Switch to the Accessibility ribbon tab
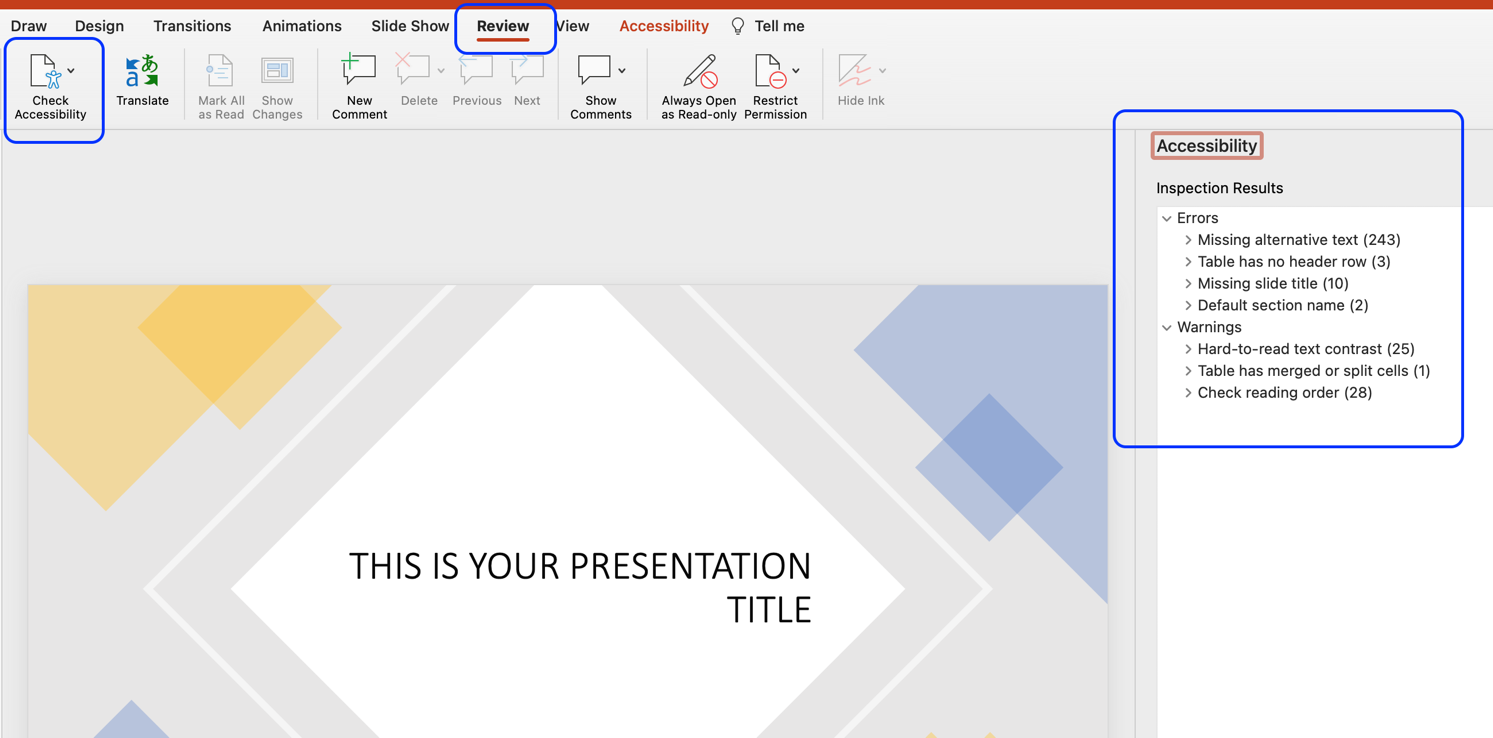The height and width of the screenshot is (738, 1493). [664, 26]
